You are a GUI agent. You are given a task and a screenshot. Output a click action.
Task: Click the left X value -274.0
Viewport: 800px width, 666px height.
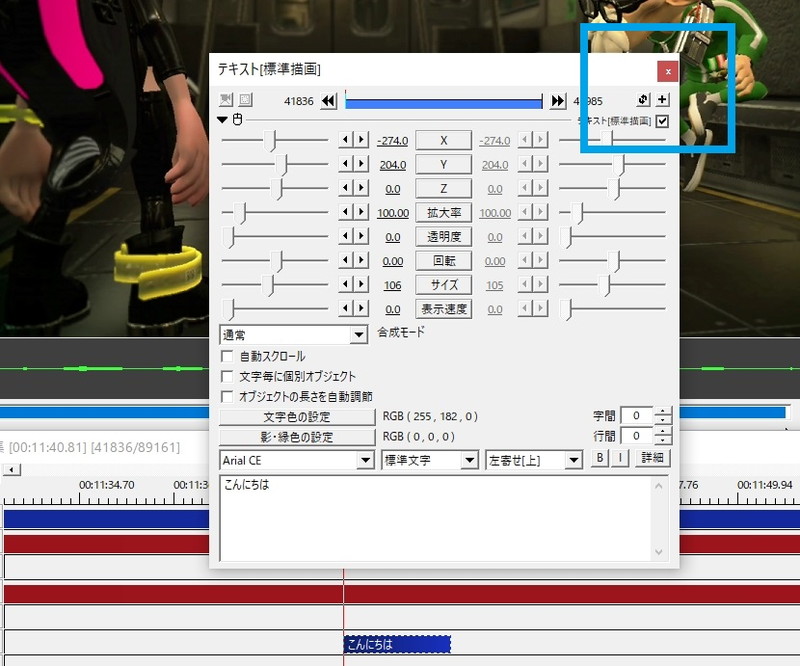click(392, 141)
